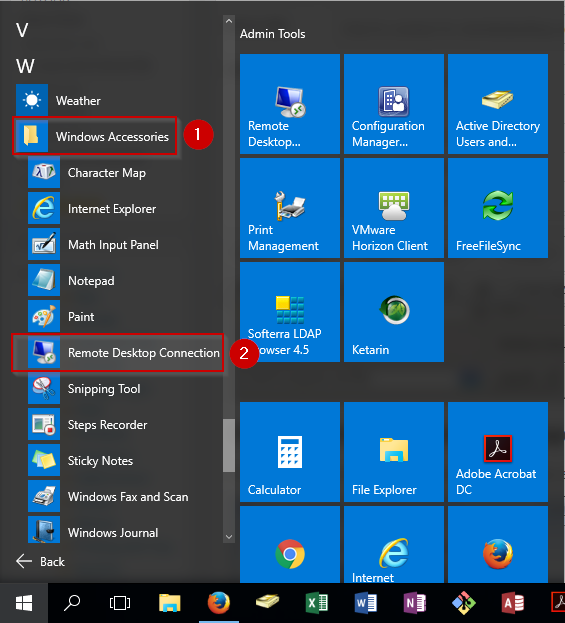Screen dimensions: 565x623
Task: Jump to letter V section header
Action: tap(22, 30)
